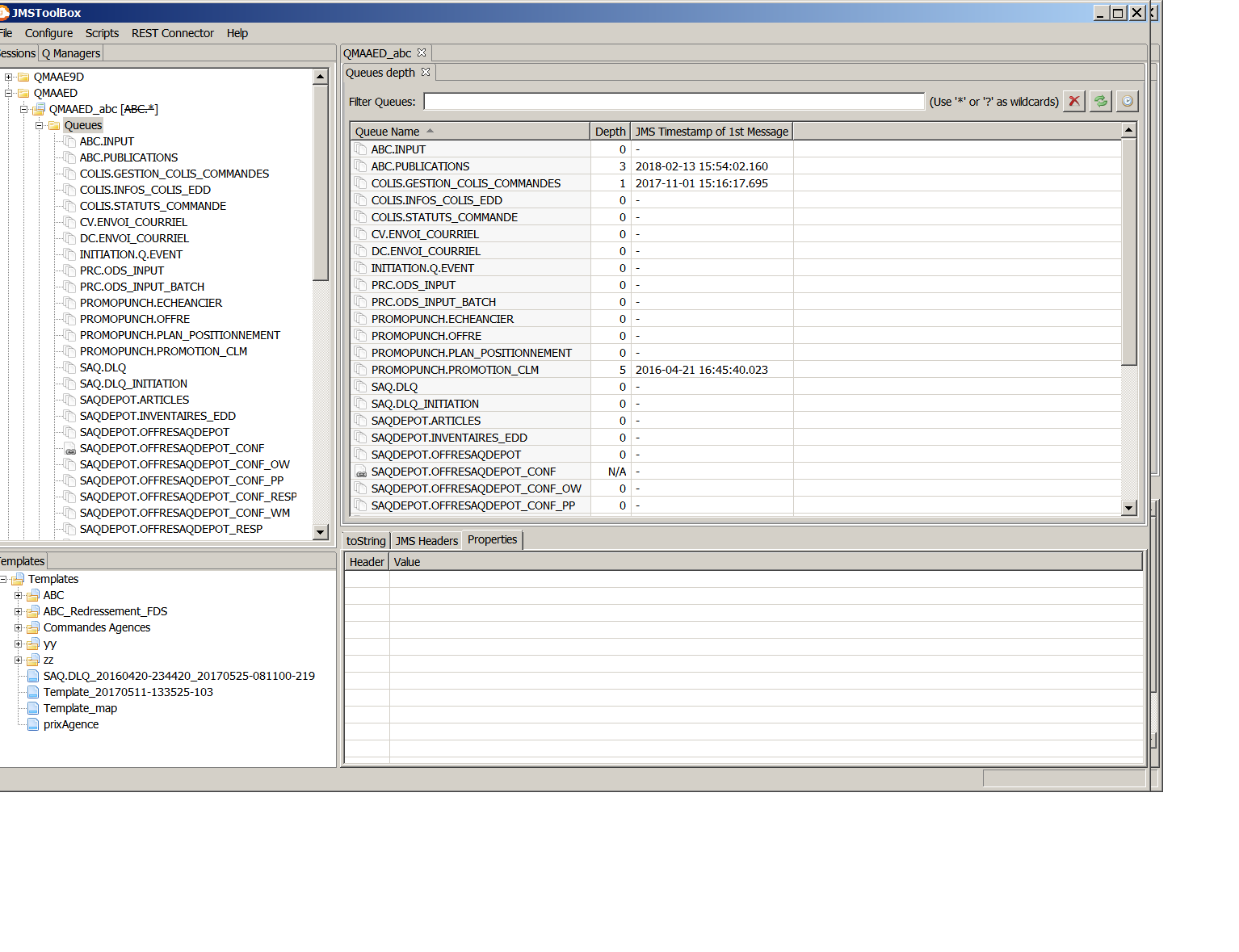Select PROMOPUNCH.ECHEANCIER in the session tree

tap(151, 303)
